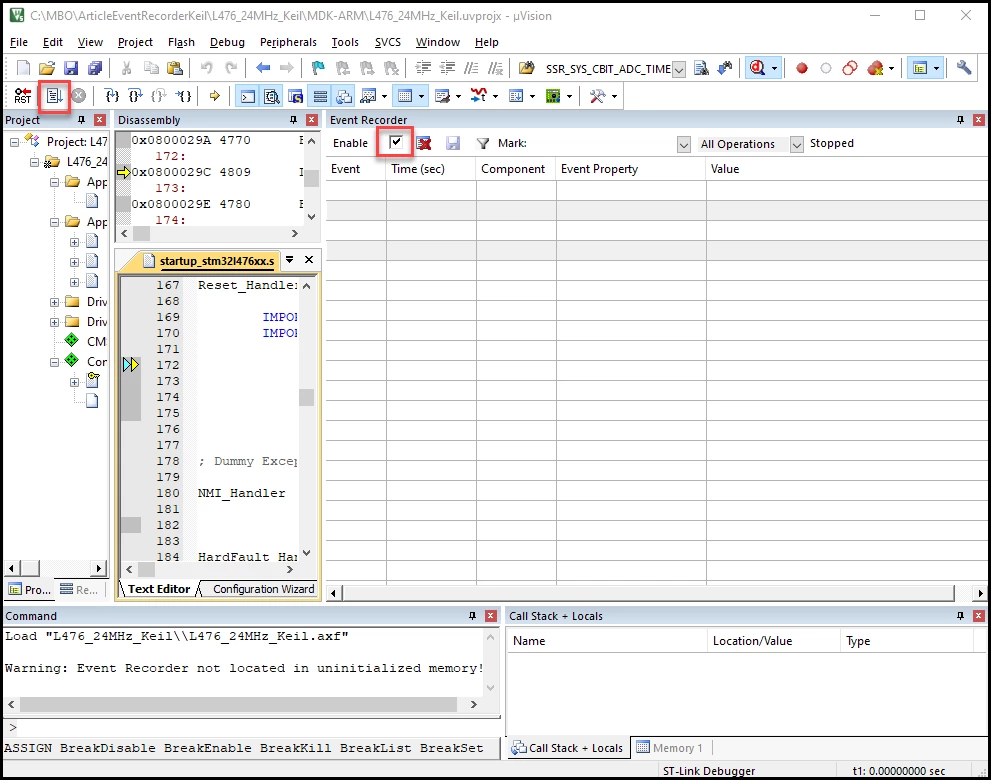Click the Save All icon
The image size is (991, 780).
click(x=95, y=68)
